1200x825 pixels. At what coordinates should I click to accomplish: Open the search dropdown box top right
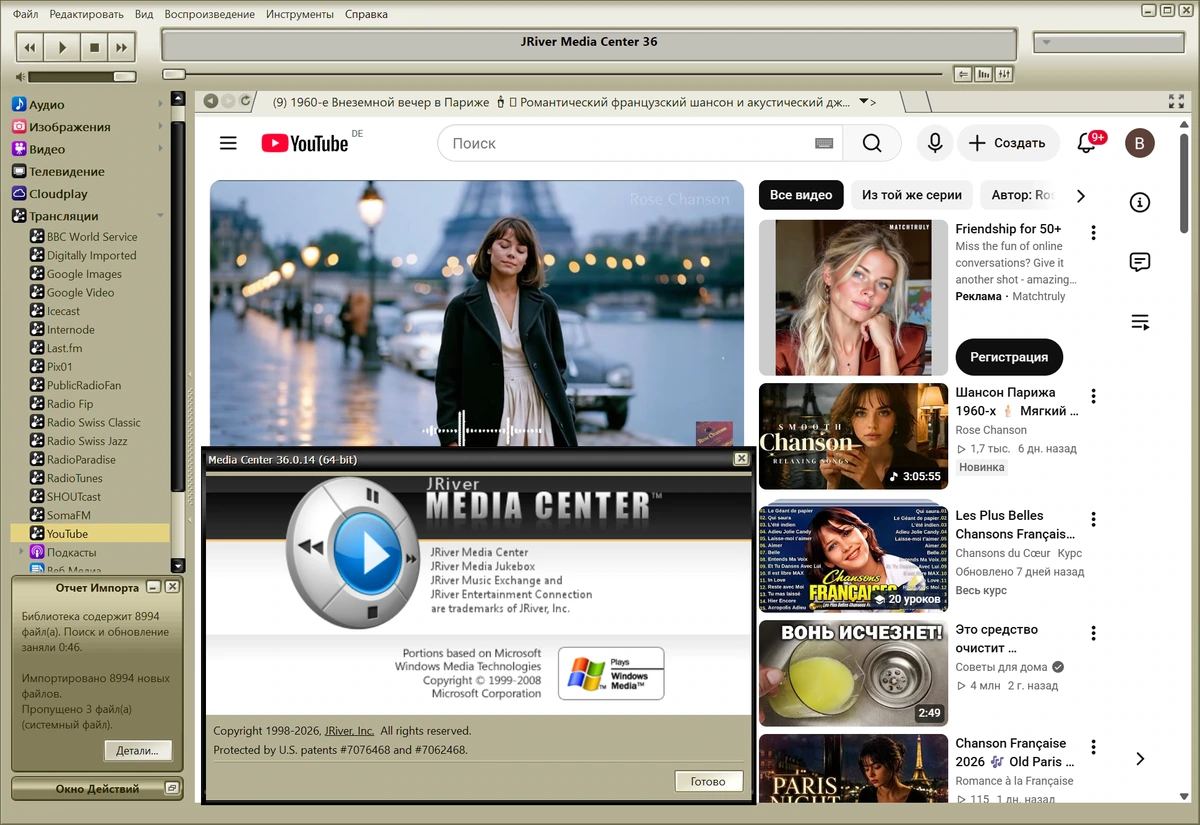click(x=1107, y=43)
